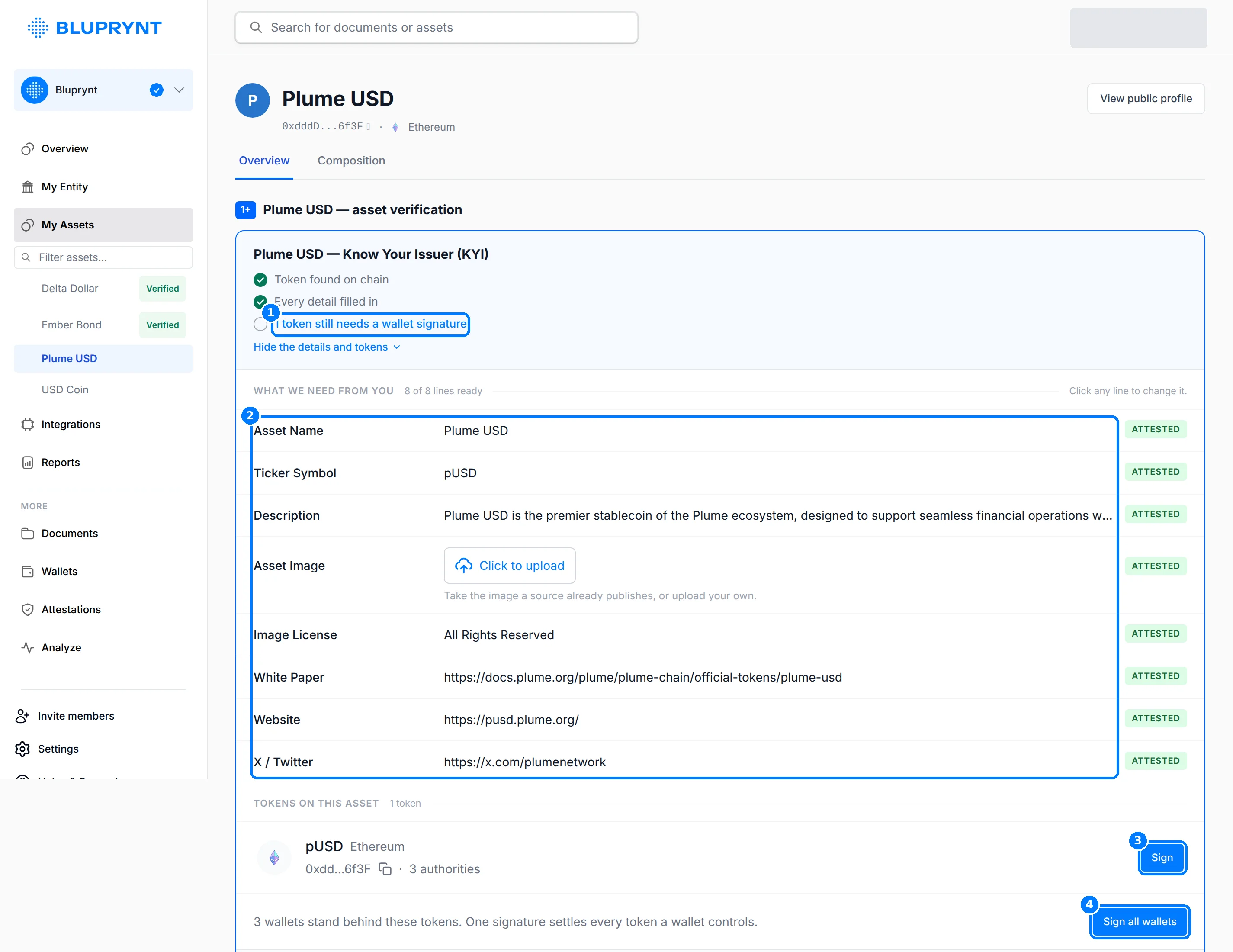1233x952 pixels.
Task: Click the Website pusd.plume.org value
Action: 511,719
